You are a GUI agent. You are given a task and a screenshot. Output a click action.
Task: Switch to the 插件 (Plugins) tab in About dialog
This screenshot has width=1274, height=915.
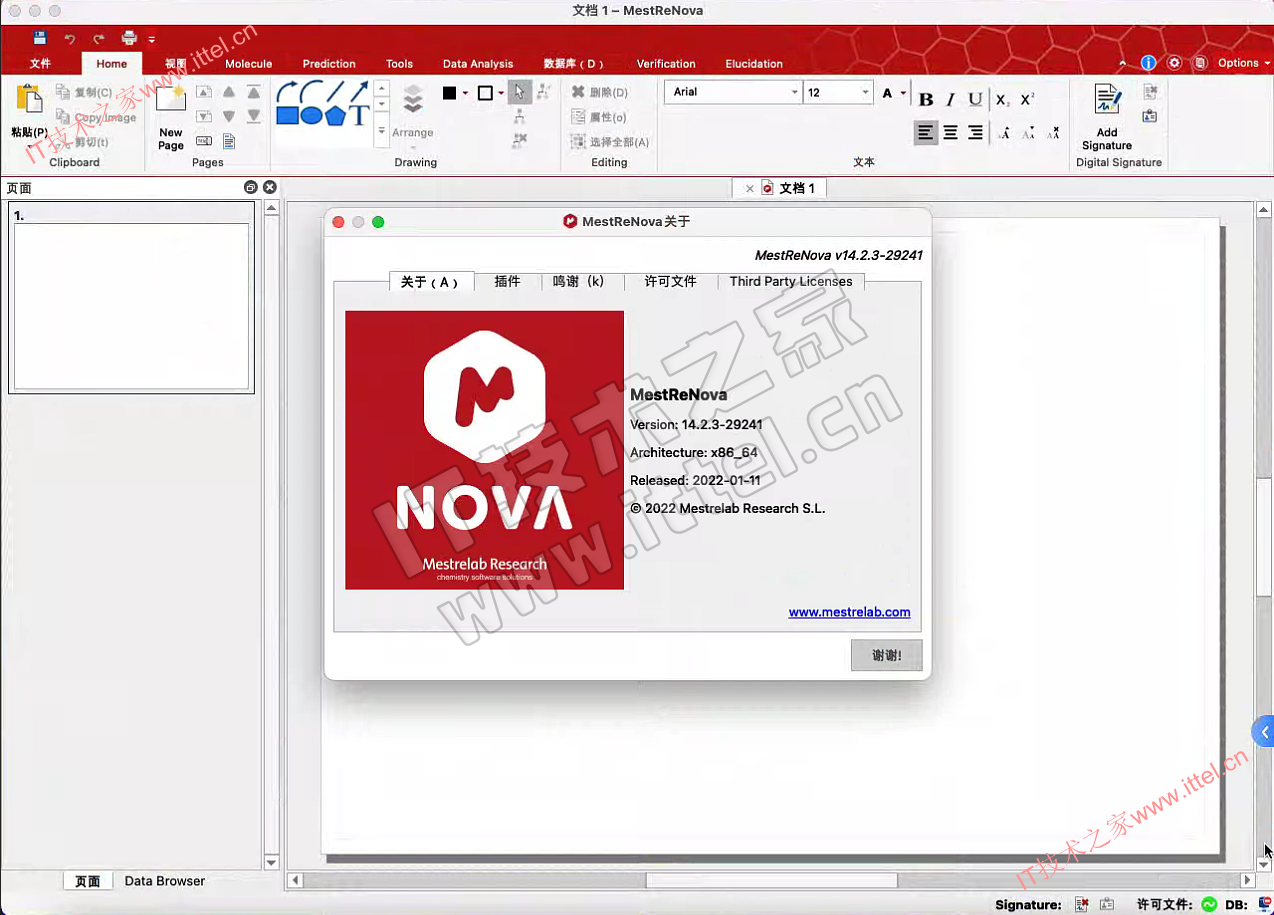[507, 281]
